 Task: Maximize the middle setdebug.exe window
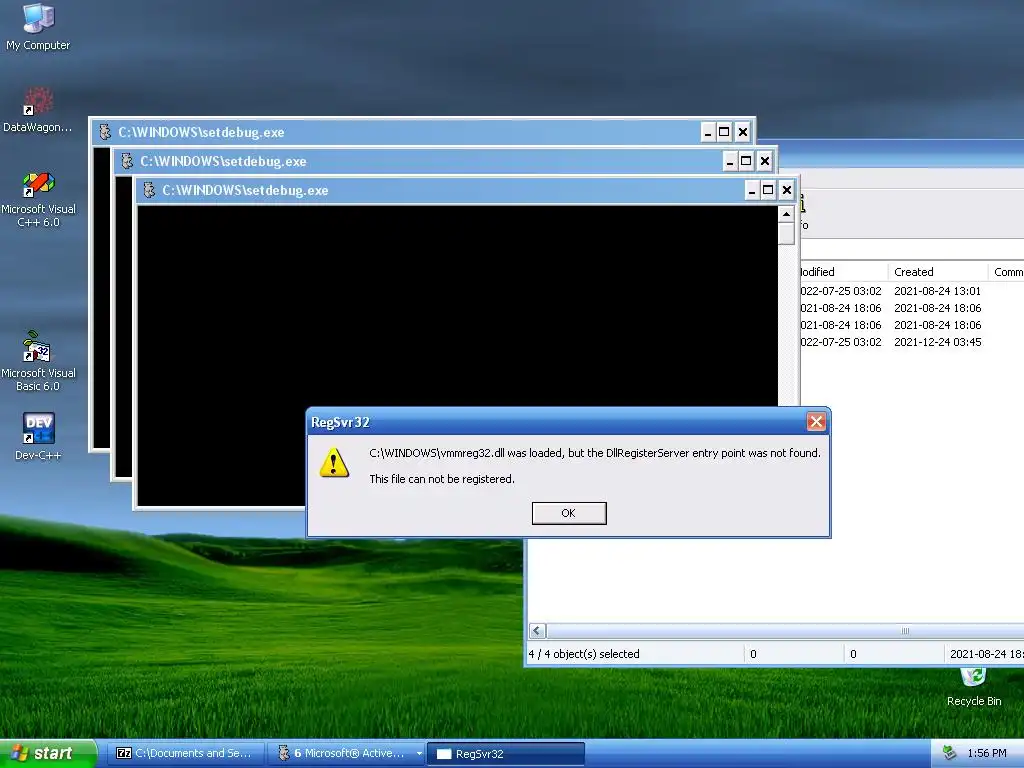coord(746,161)
